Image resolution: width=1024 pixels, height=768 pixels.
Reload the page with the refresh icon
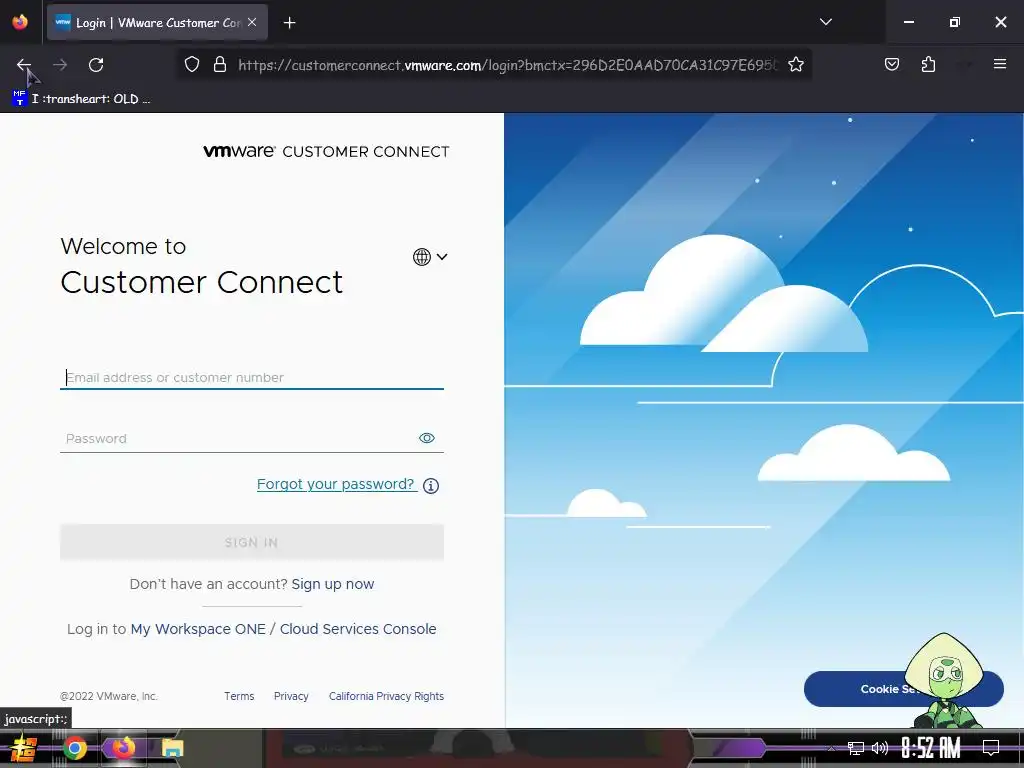[x=96, y=65]
